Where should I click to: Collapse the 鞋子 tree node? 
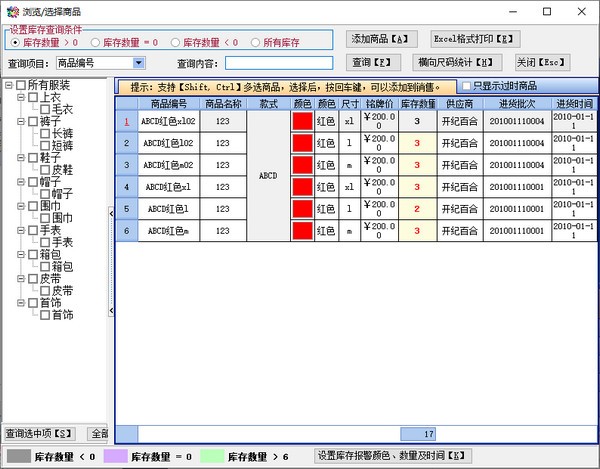click(x=21, y=158)
